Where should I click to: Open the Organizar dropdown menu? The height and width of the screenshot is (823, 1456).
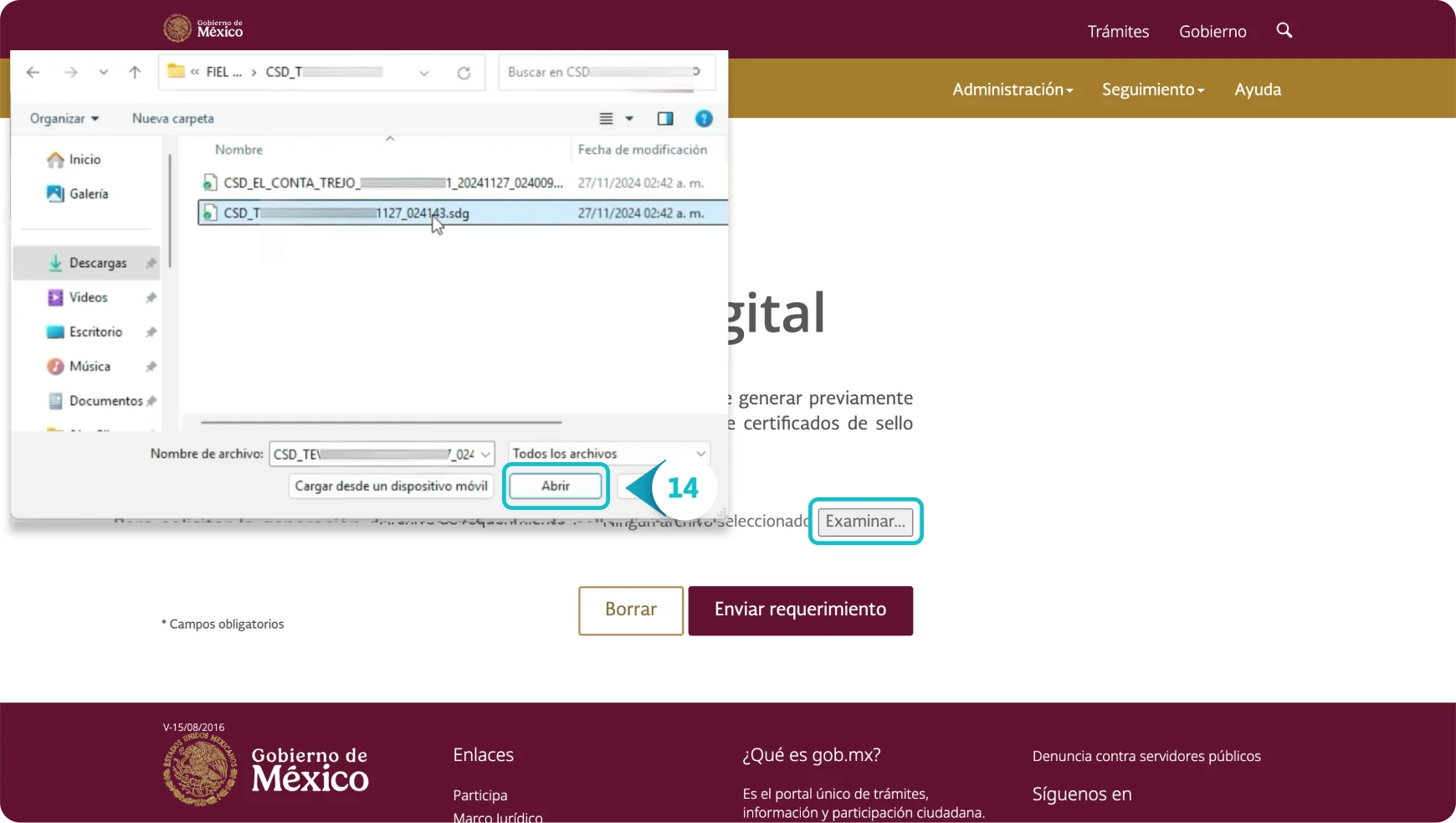(64, 119)
